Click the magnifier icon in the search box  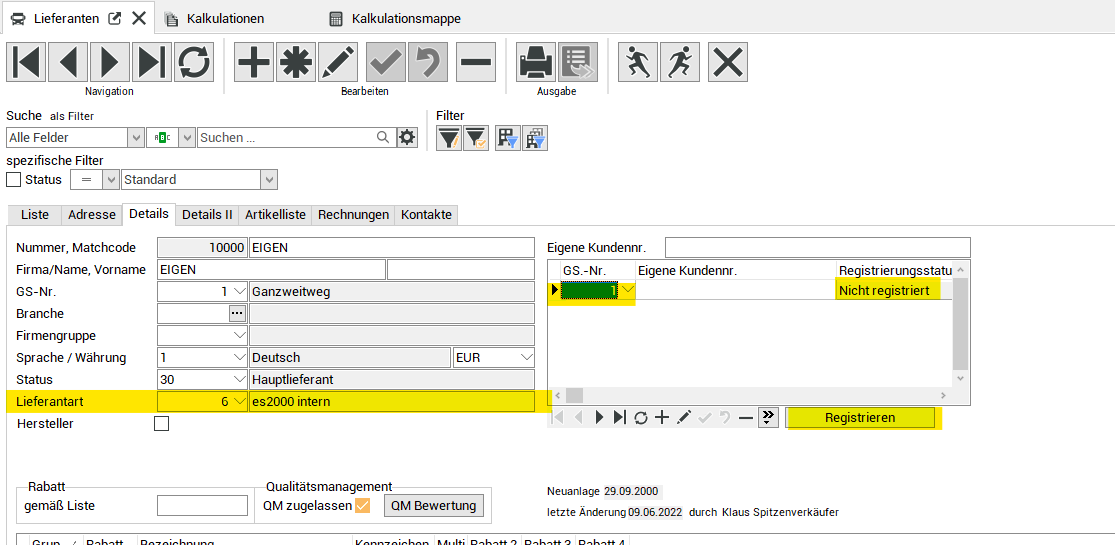[383, 137]
